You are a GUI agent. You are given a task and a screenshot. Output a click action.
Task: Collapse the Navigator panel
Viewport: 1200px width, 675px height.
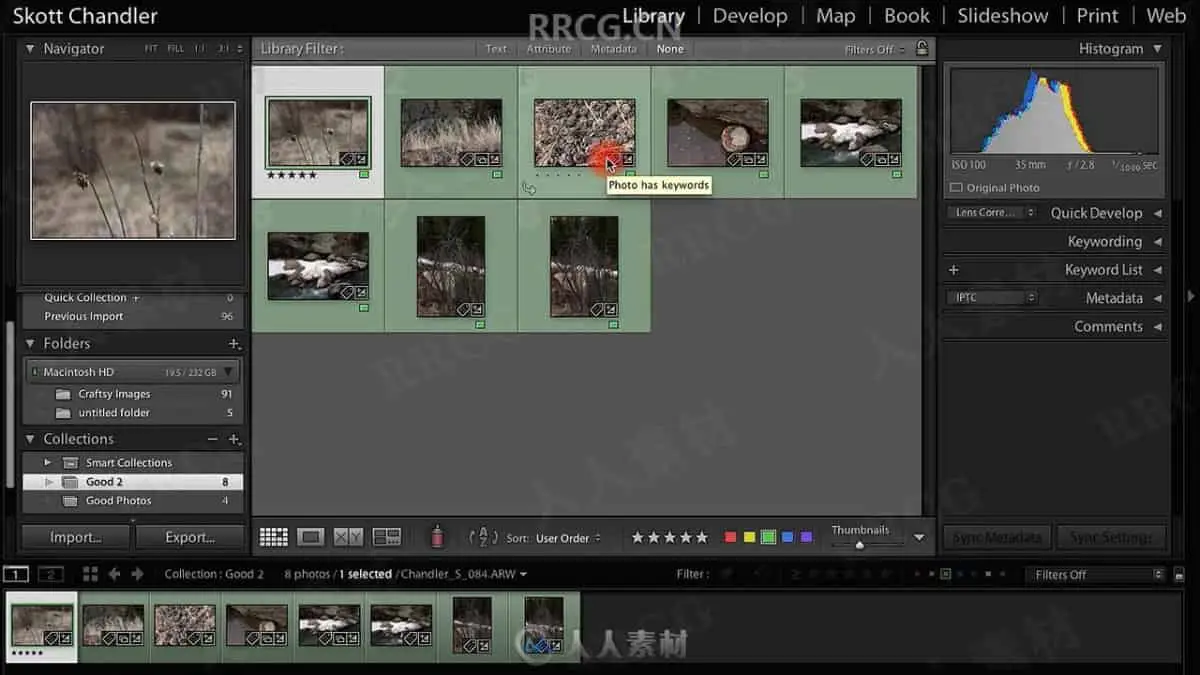(30, 48)
